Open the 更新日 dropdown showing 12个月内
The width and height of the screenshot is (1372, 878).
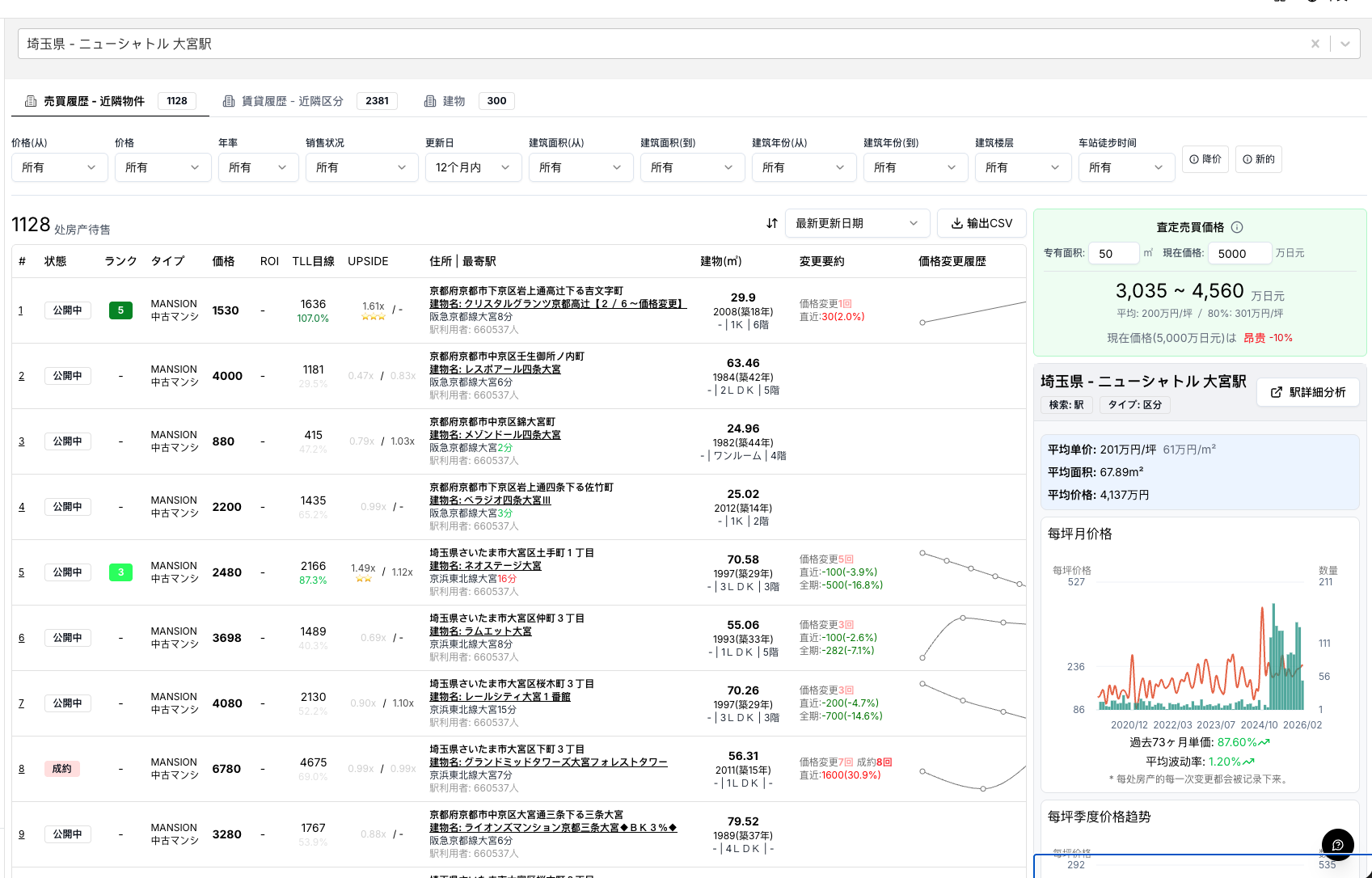pos(473,167)
